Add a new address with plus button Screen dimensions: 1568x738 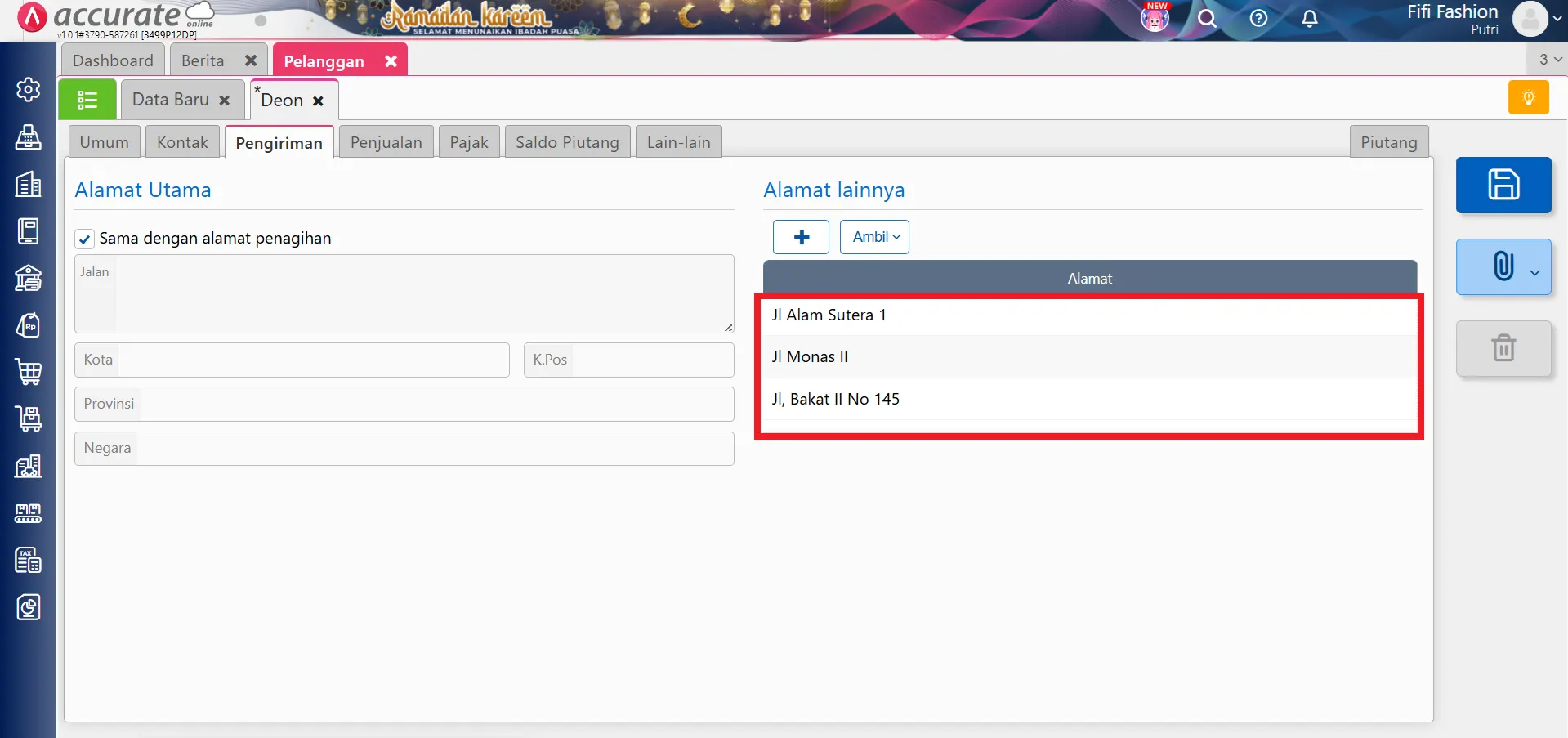(x=801, y=237)
